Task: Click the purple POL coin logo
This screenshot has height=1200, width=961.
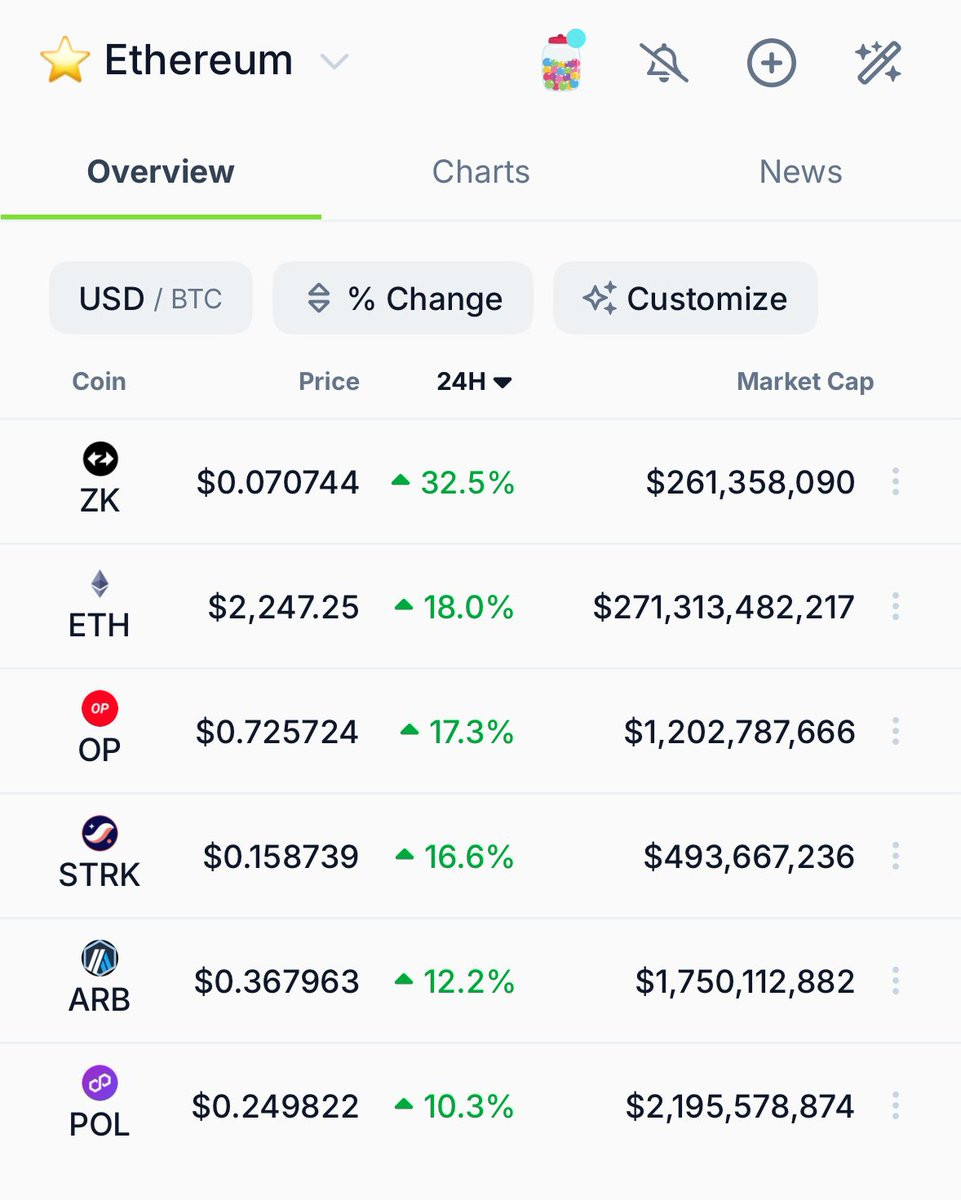Action: [x=100, y=1083]
